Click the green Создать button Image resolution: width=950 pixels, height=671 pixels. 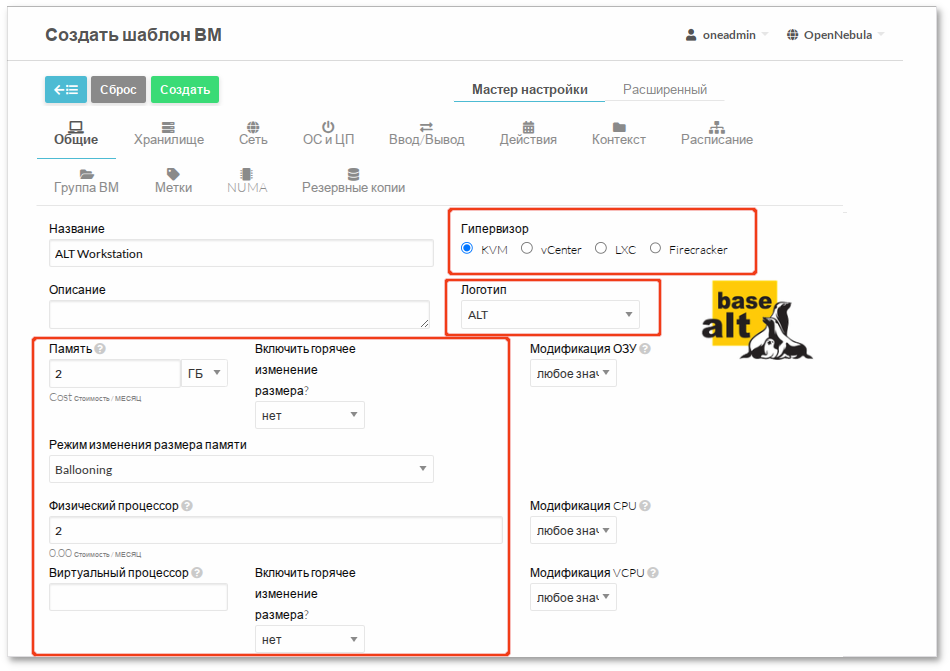point(184,89)
